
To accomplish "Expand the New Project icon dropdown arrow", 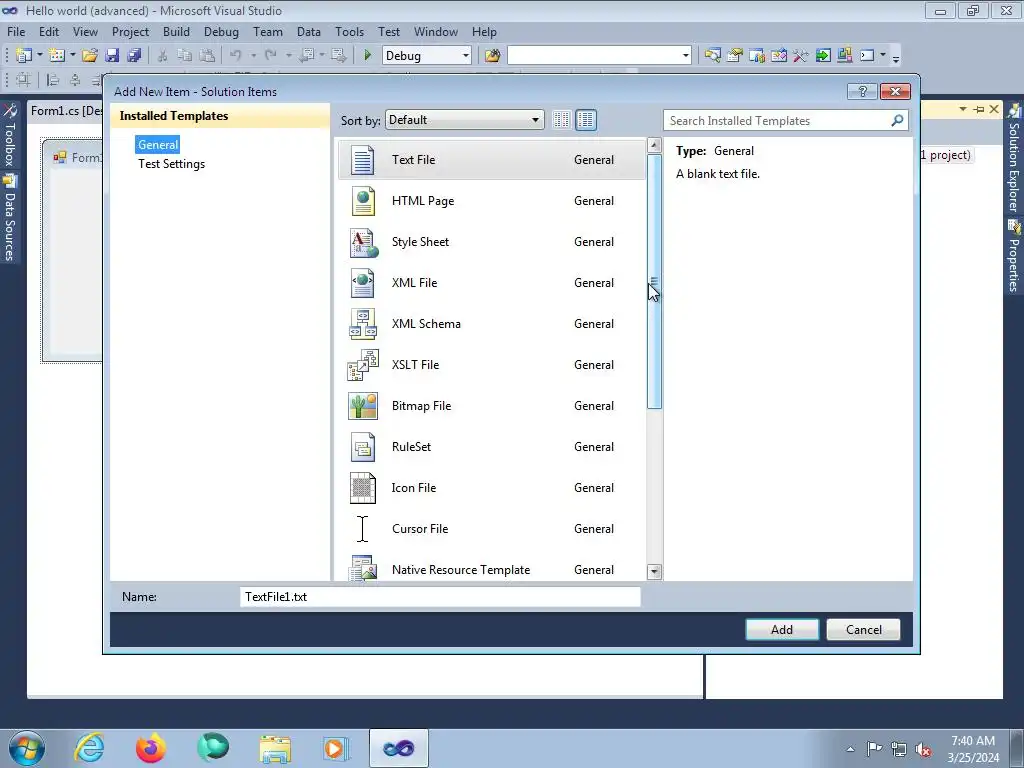I will point(39,56).
